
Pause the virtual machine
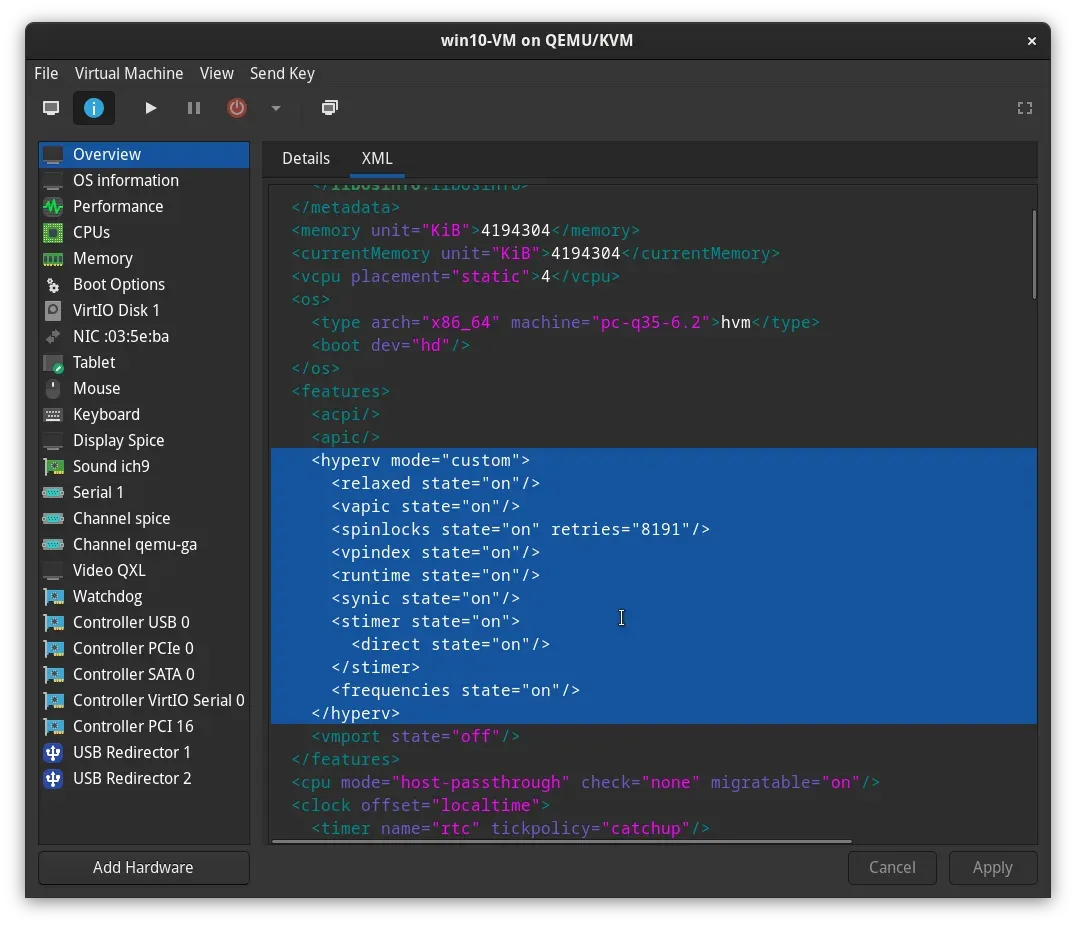click(194, 108)
